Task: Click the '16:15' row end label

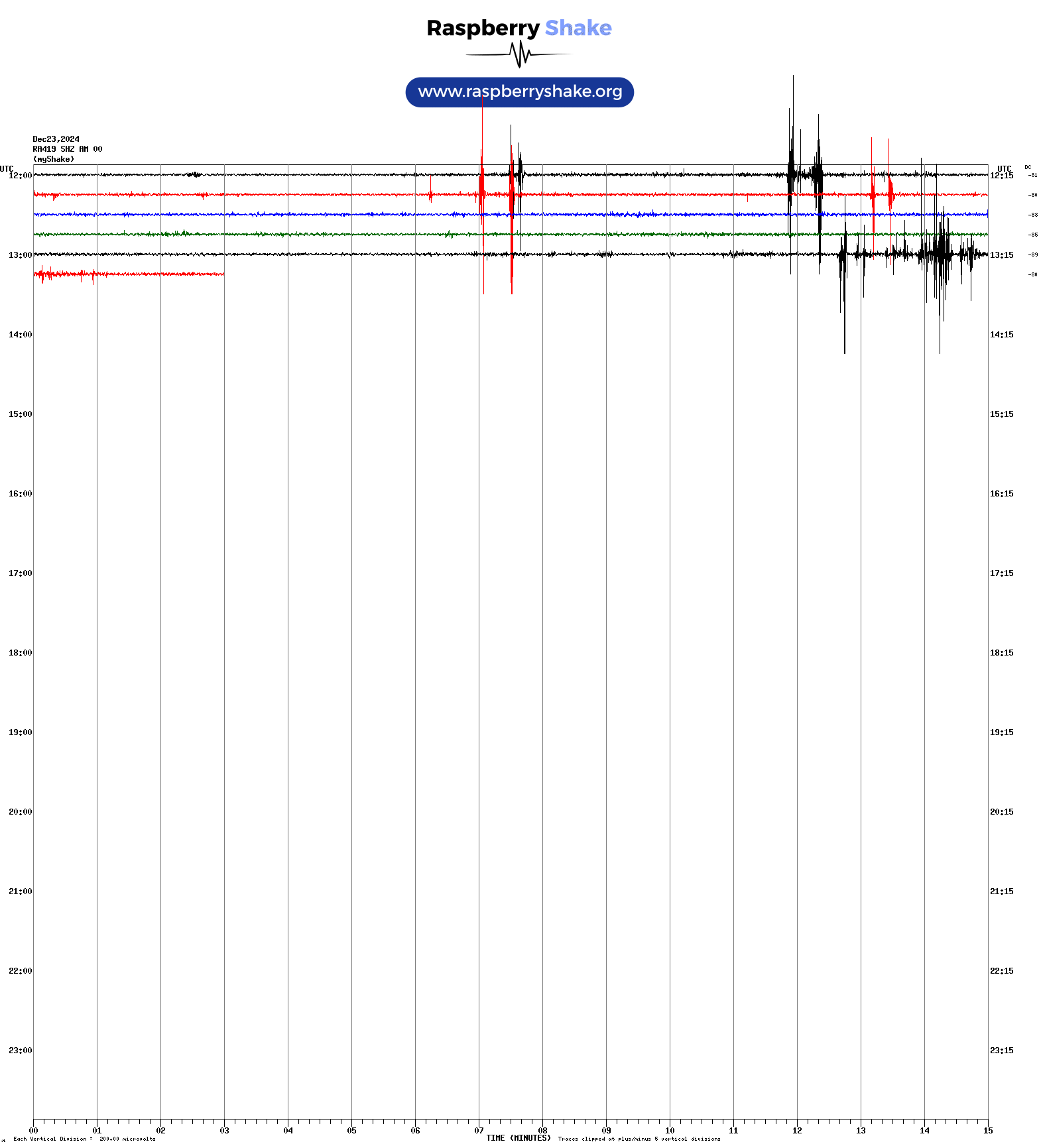Action: pos(1002,494)
